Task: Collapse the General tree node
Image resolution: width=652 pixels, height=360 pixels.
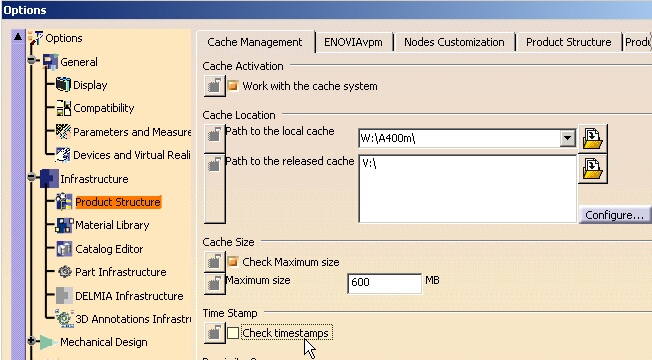Action: (x=32, y=61)
